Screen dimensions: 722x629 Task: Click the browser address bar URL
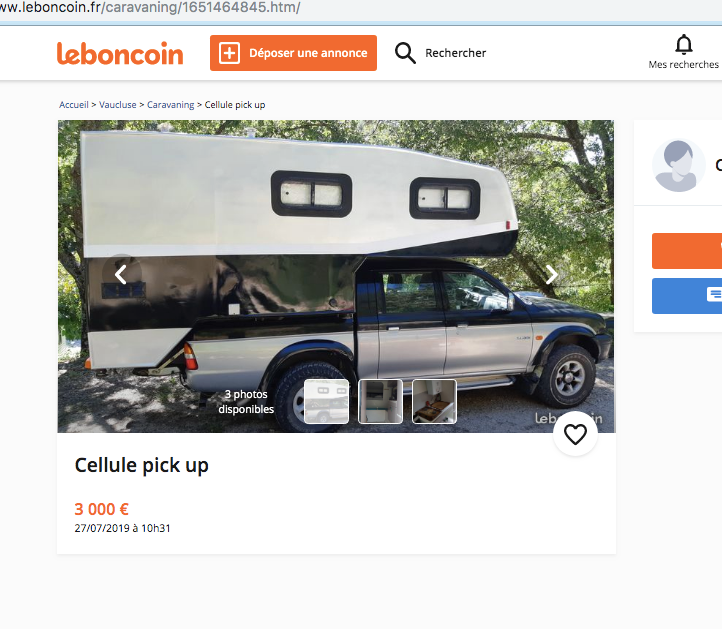[x=150, y=8]
